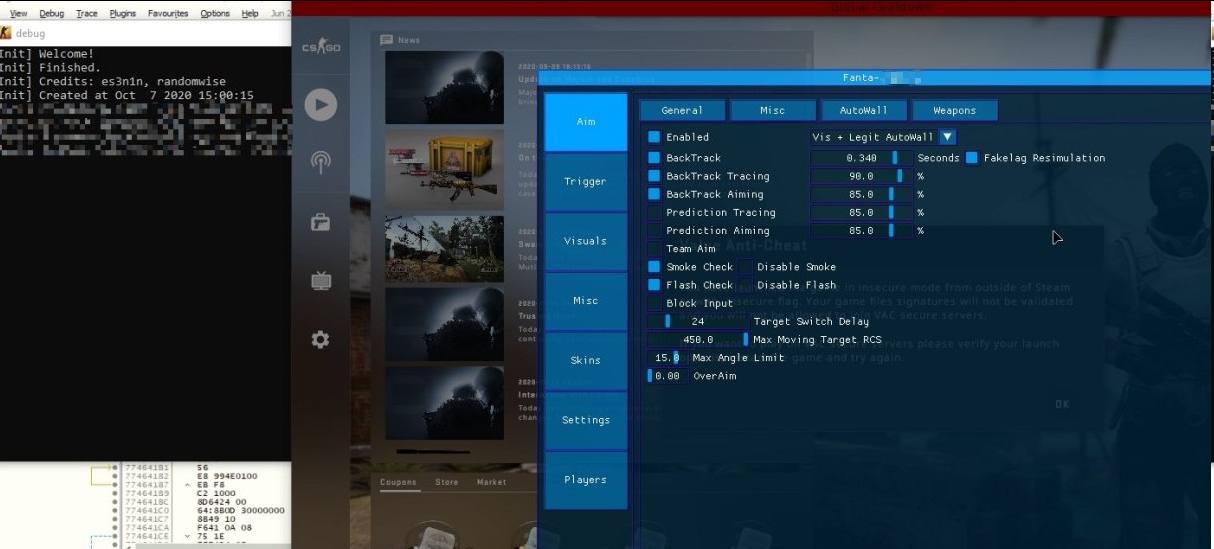The width and height of the screenshot is (1214, 549).
Task: Click OK in the Anti-Cheat dialog behind
Action: [1062, 404]
